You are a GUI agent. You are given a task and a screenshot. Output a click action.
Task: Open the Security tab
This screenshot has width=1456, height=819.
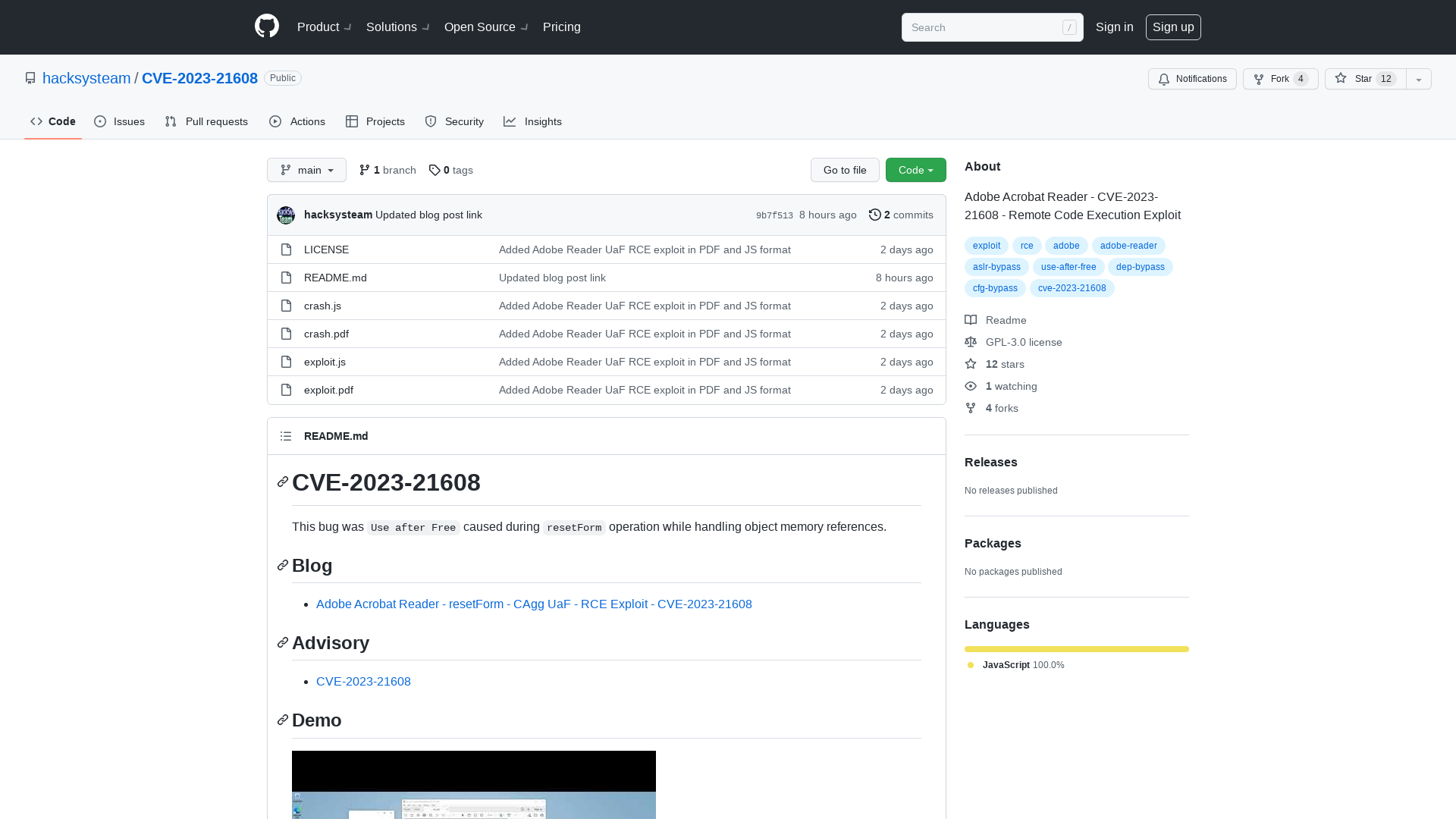pos(454,121)
